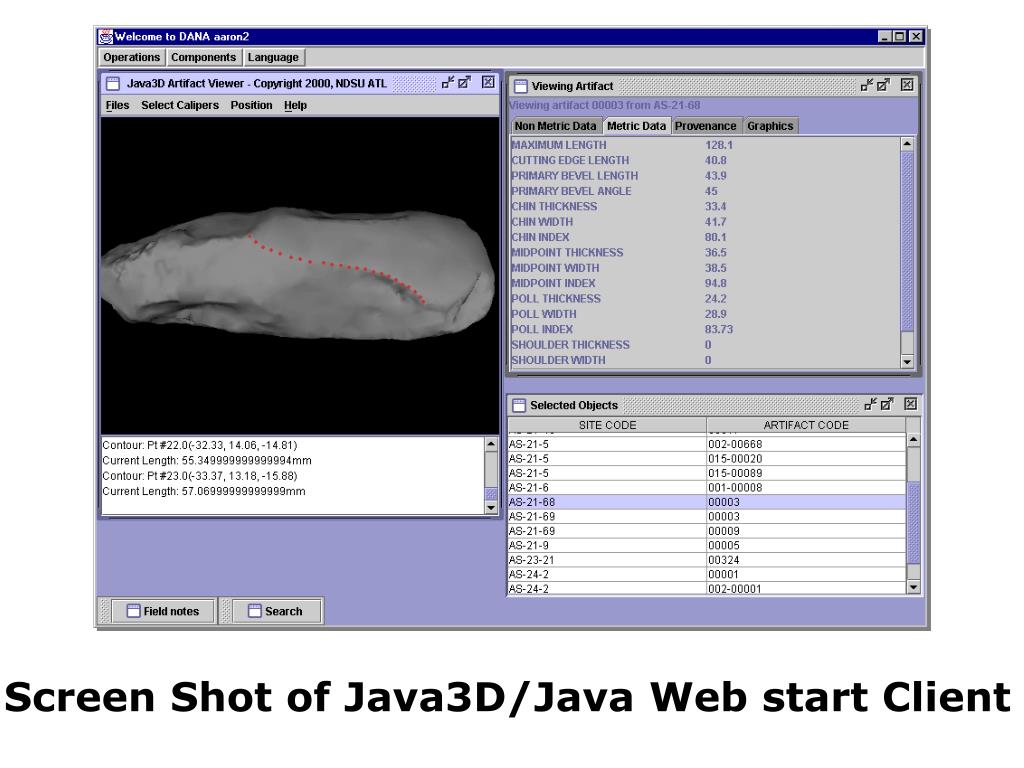This screenshot has height=768, width=1024.
Task: Iconify the Selected Objects window
Action: [871, 404]
